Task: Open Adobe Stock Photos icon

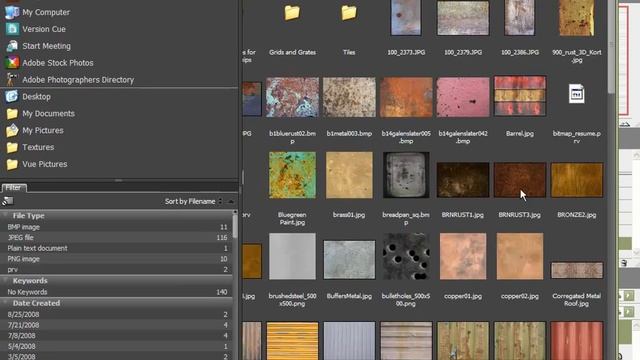Action: (x=12, y=63)
